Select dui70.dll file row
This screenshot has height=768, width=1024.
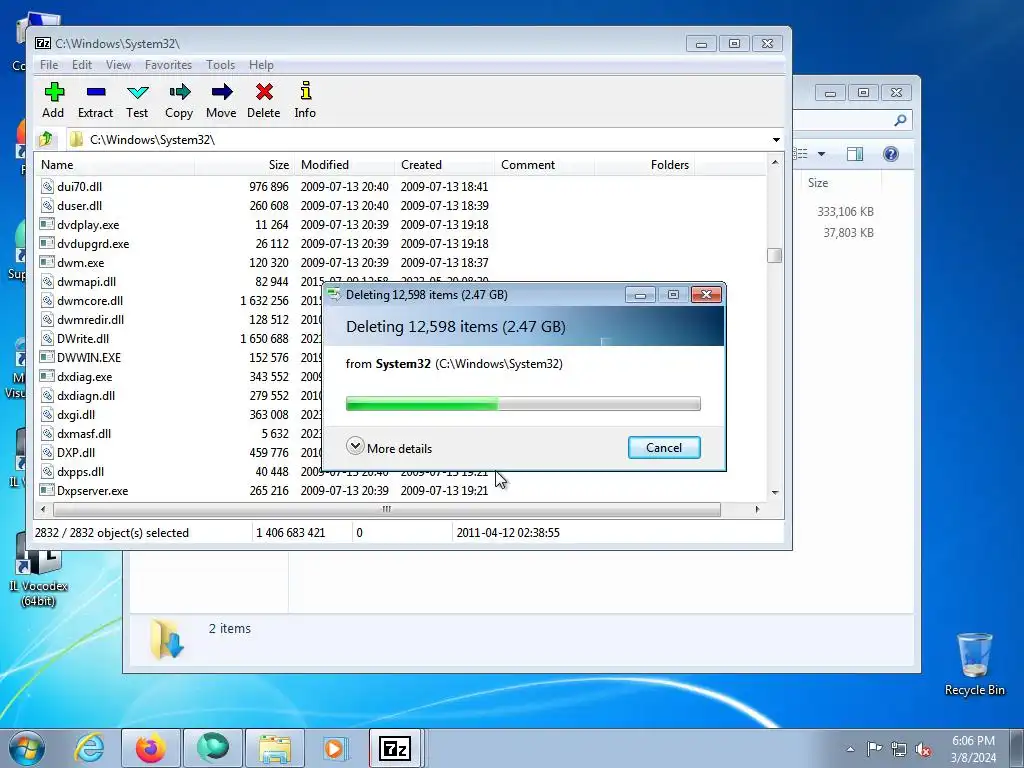click(x=401, y=187)
